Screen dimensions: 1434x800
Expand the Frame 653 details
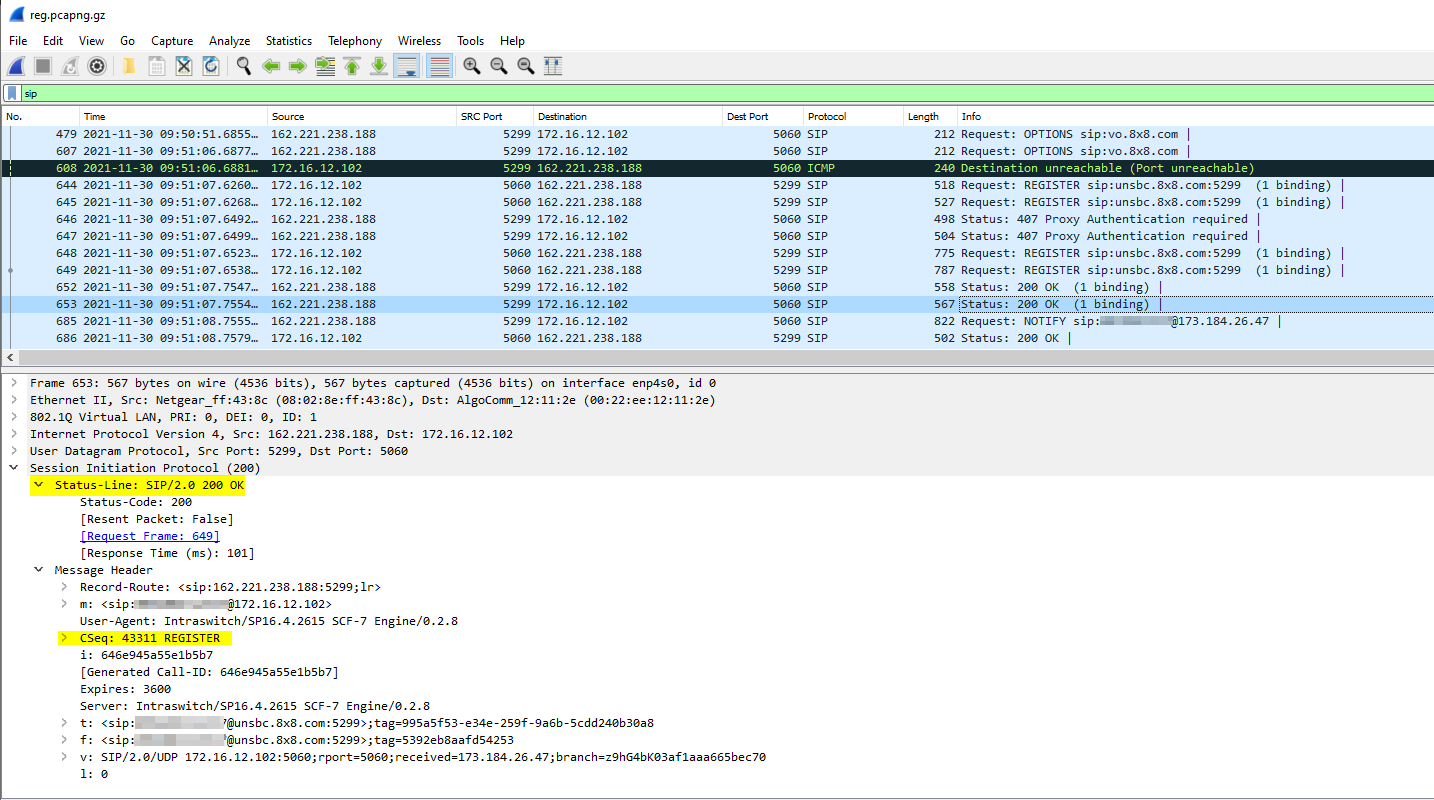click(x=14, y=383)
